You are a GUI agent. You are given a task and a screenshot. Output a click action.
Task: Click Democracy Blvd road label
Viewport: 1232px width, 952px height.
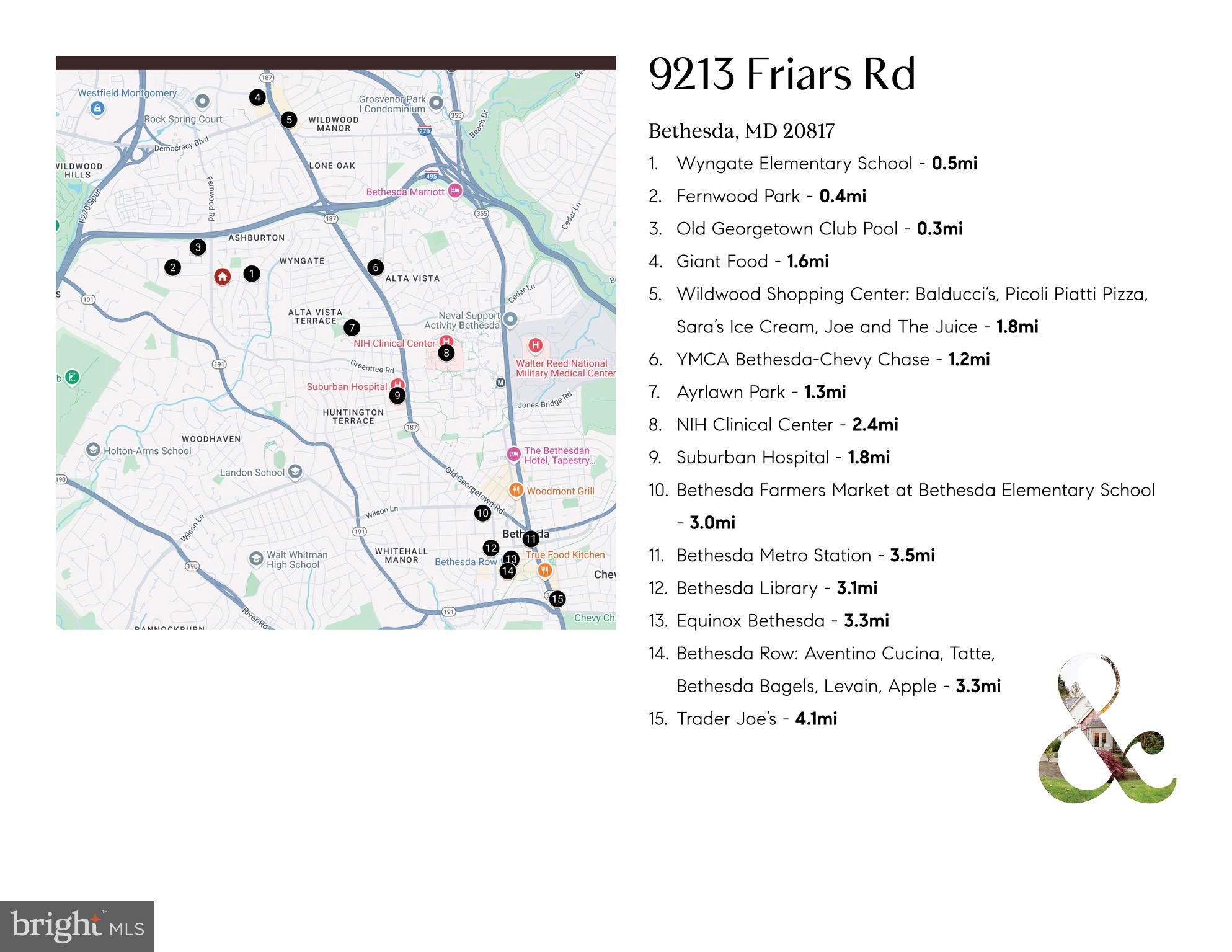[181, 144]
